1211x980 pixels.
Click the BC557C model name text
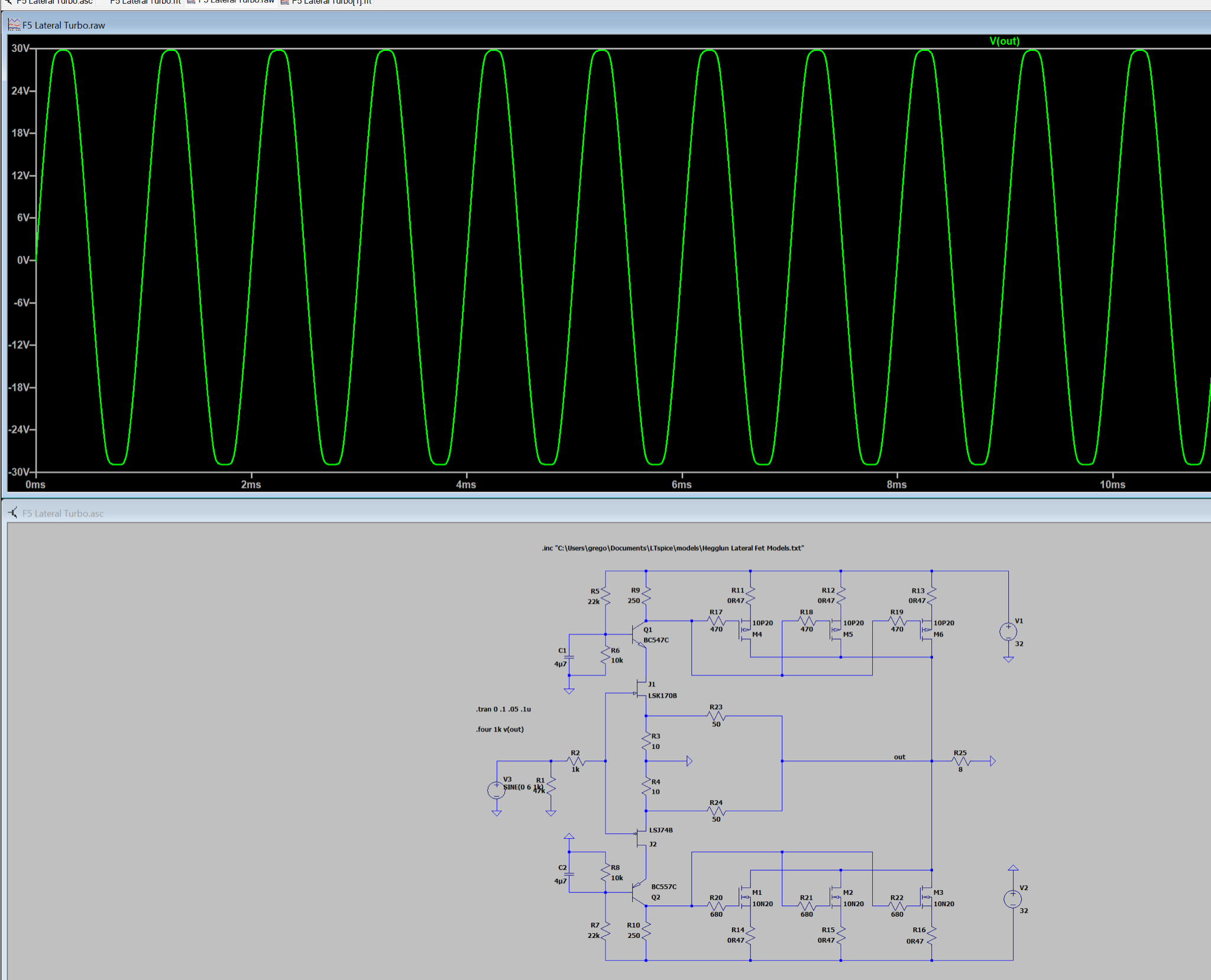pos(664,887)
